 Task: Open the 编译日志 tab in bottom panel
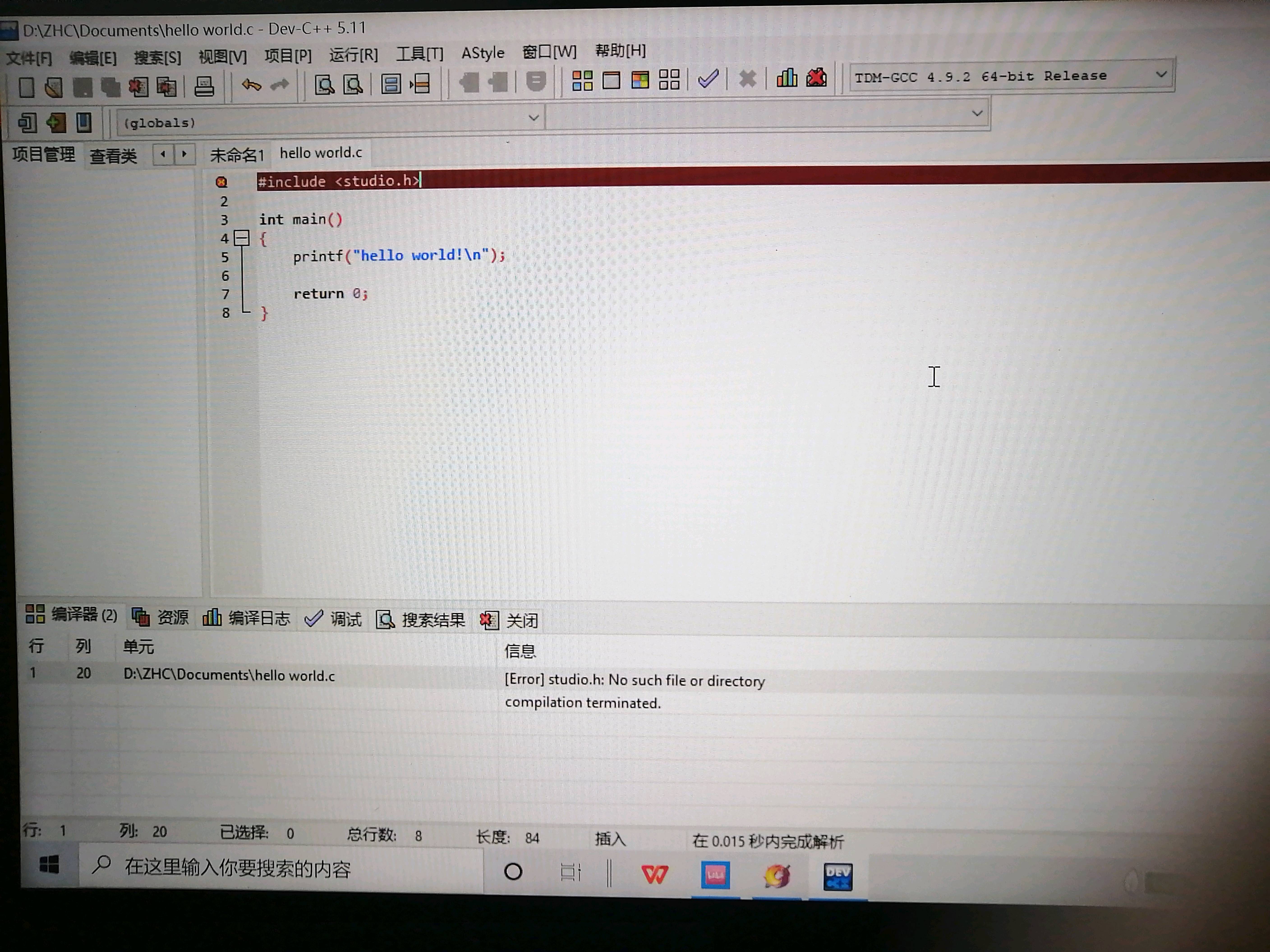click(247, 618)
